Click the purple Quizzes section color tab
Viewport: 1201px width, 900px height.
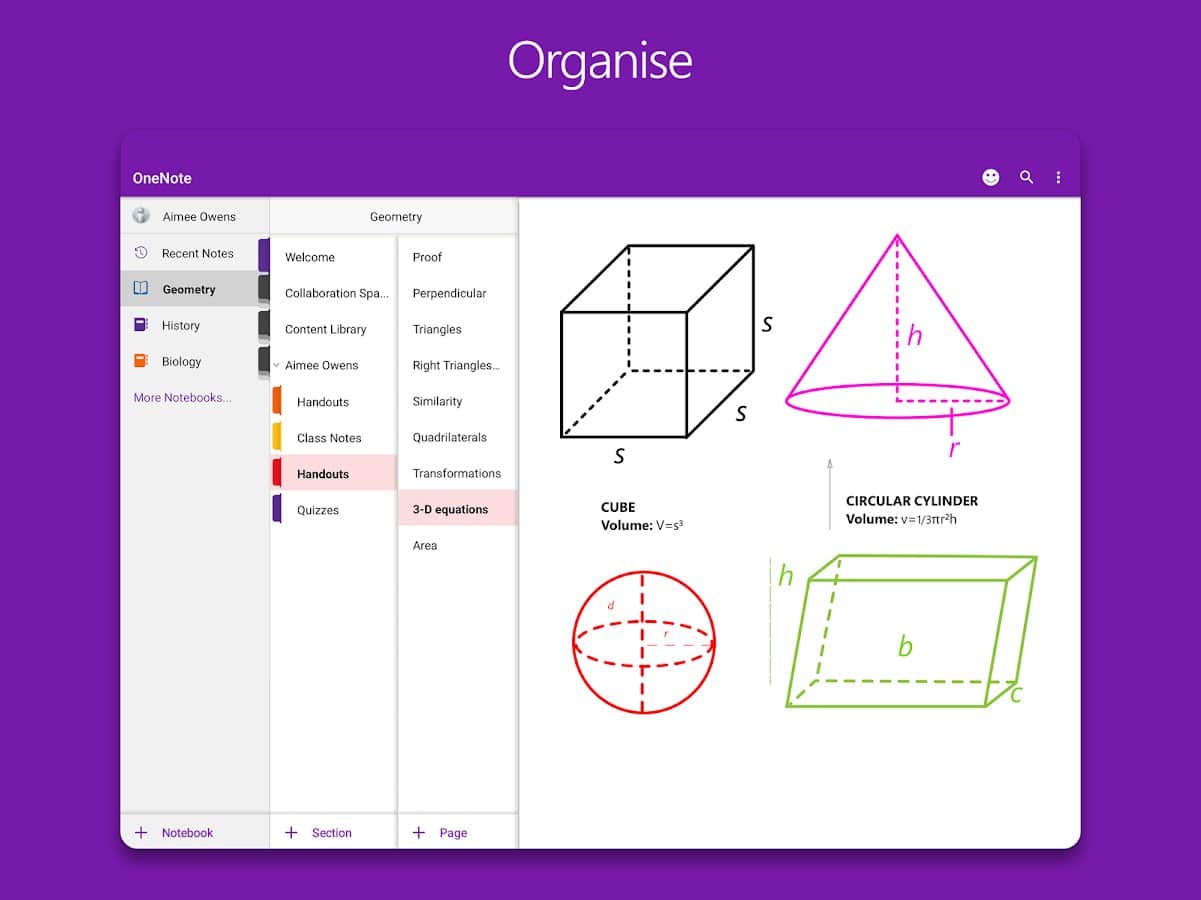276,509
